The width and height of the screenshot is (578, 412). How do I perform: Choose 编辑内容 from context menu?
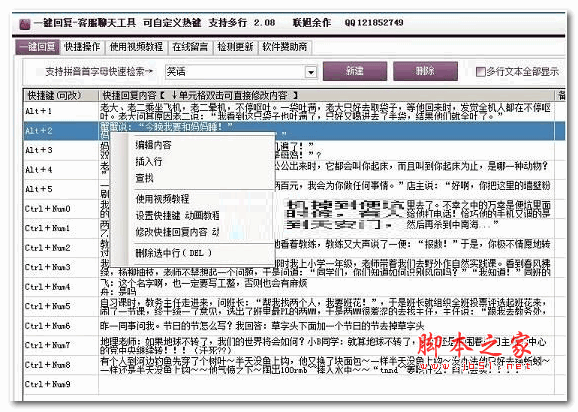153,145
